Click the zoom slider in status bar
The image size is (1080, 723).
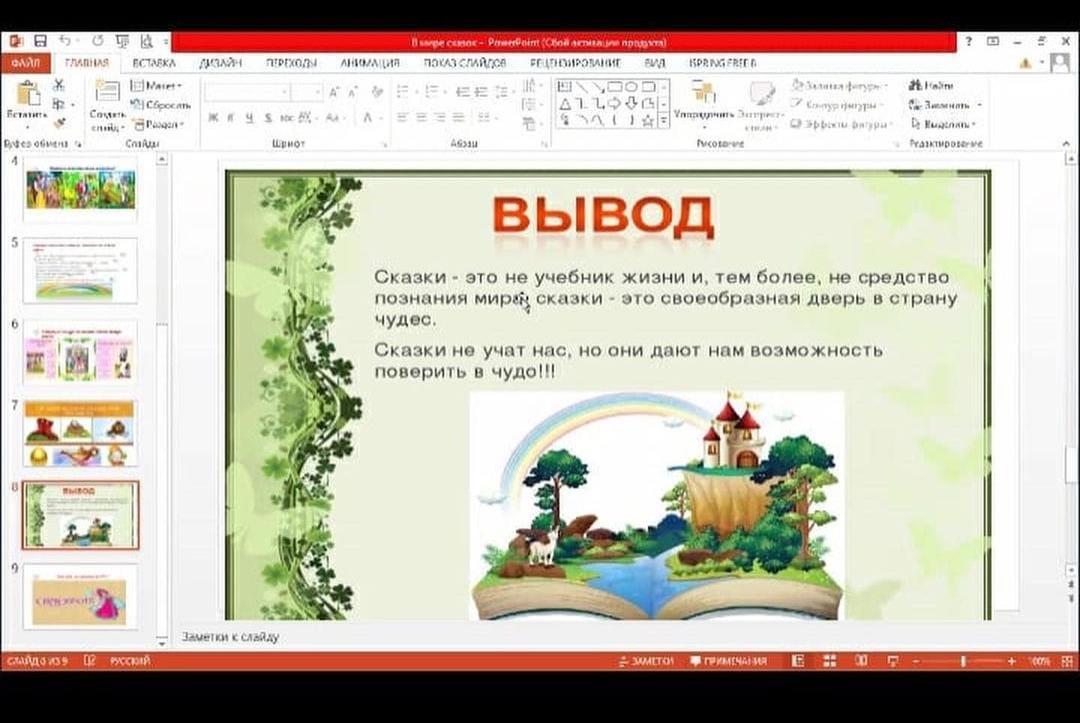962,661
